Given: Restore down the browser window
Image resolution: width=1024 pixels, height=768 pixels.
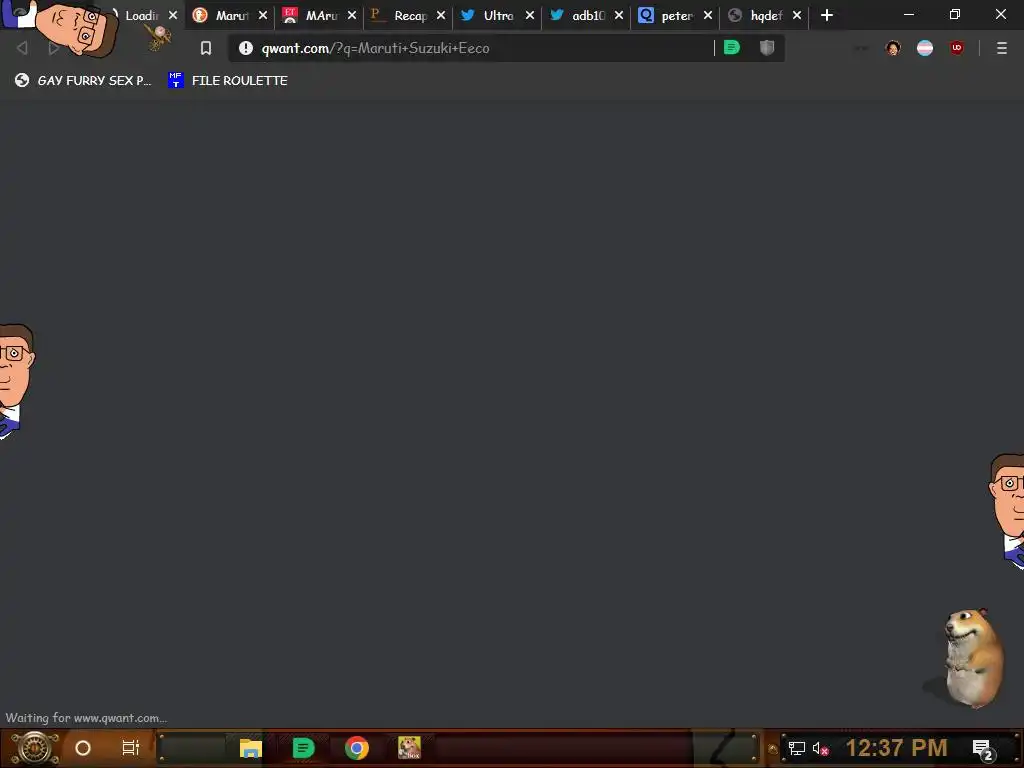Looking at the screenshot, I should pos(955,14).
